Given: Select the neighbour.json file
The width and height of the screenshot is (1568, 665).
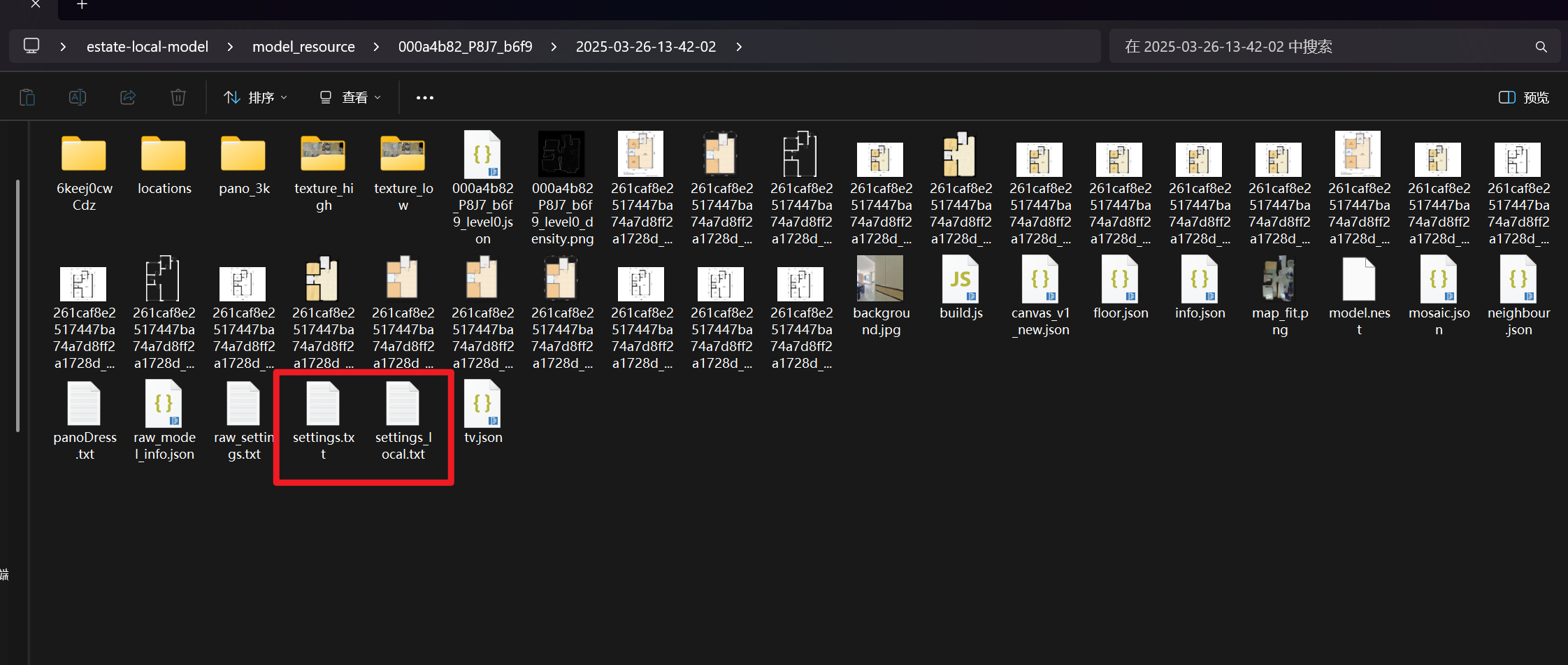Looking at the screenshot, I should click(1519, 296).
